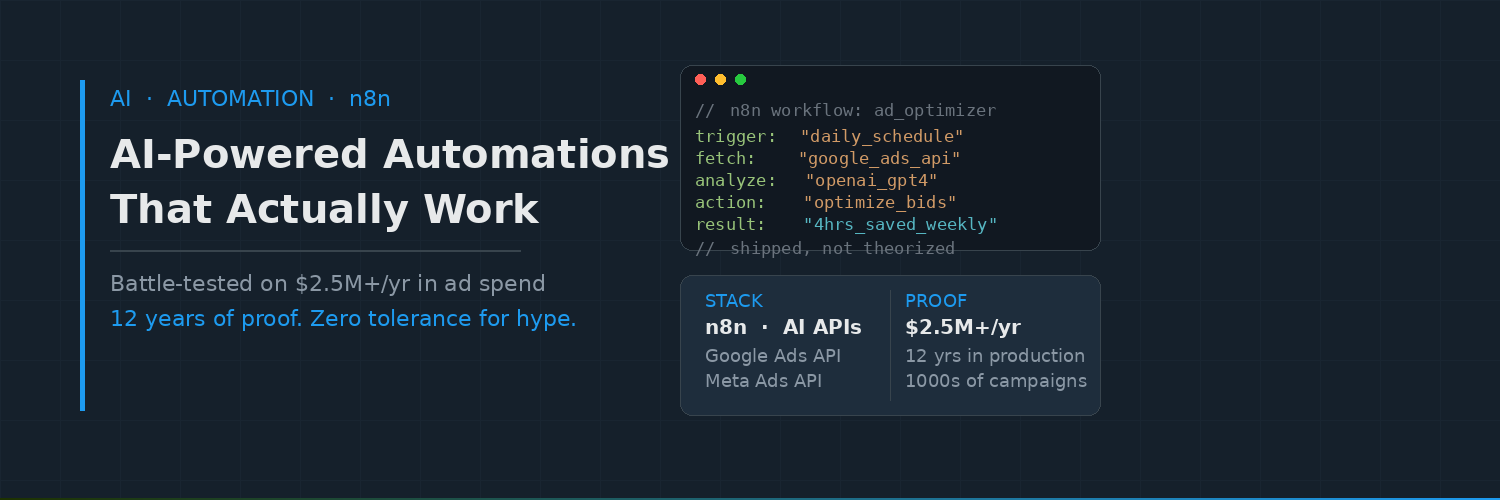Select the "analyze:" key in the code
The height and width of the screenshot is (500, 1500).
[x=735, y=180]
